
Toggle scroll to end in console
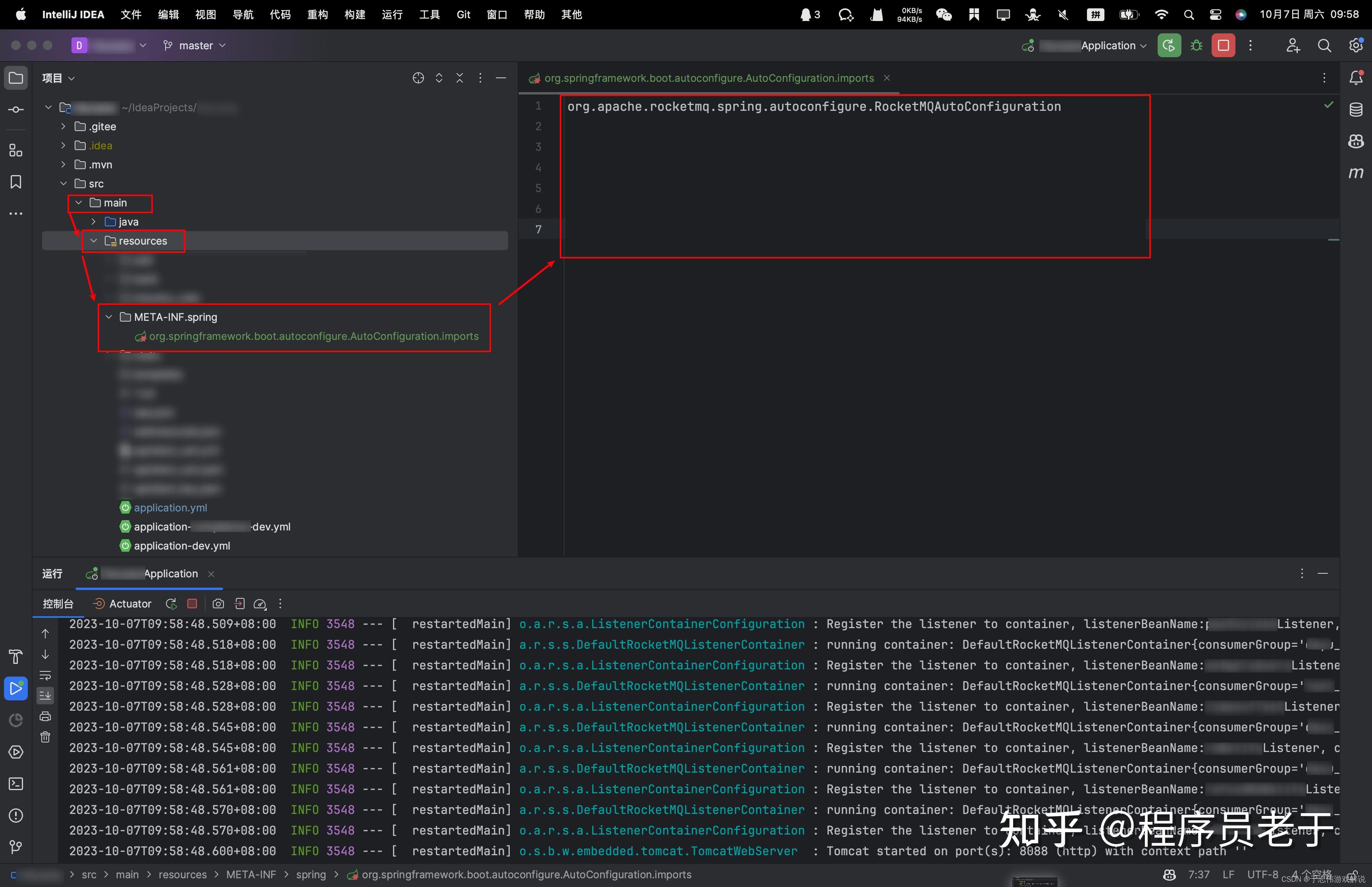click(x=46, y=696)
